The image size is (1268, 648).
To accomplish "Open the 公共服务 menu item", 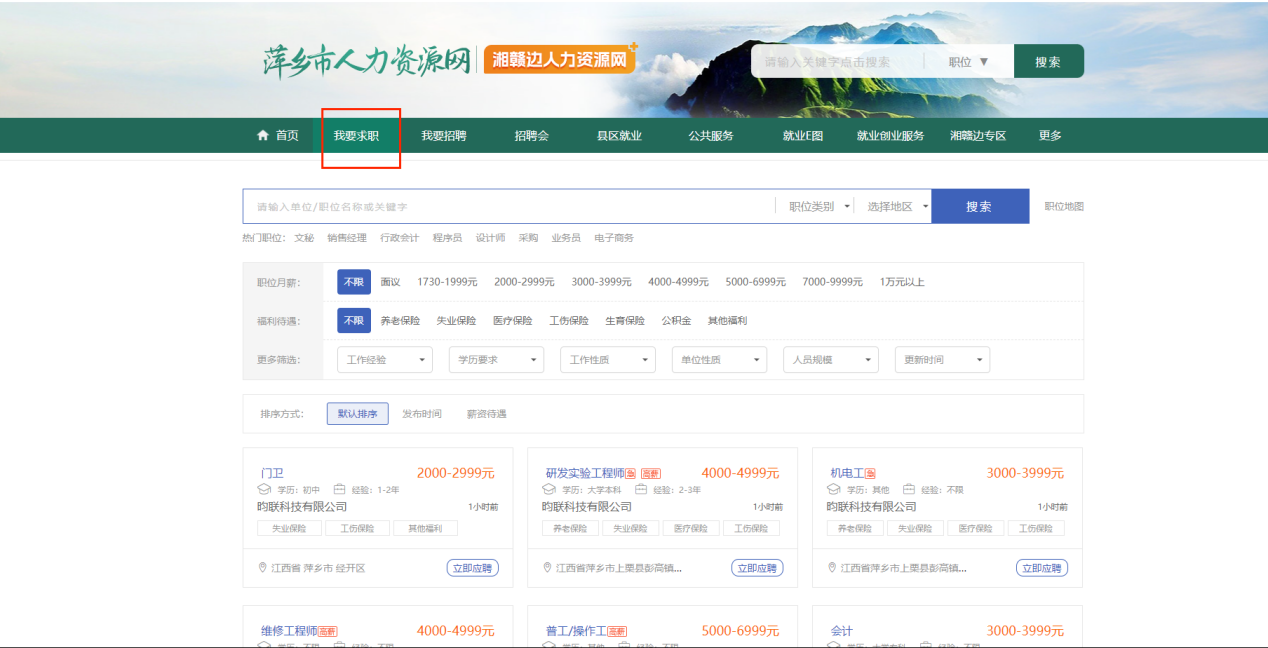I will (x=711, y=136).
